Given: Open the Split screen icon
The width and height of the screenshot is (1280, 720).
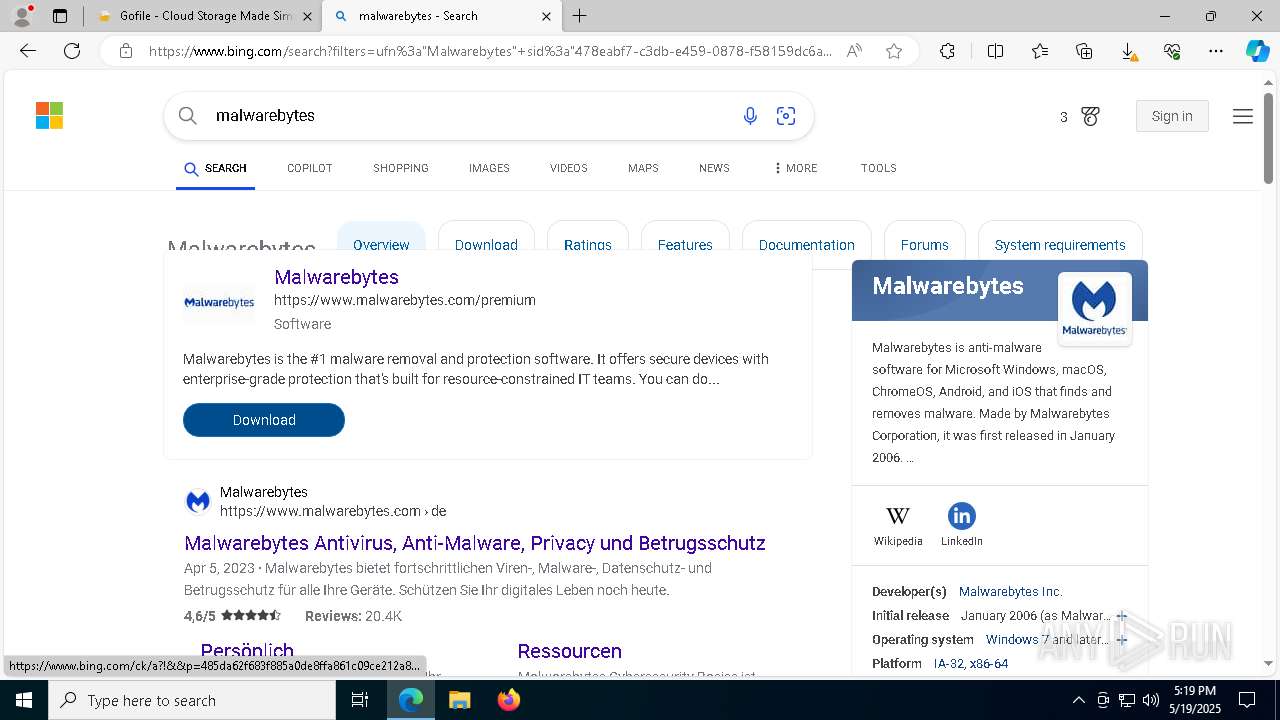Looking at the screenshot, I should 995,51.
